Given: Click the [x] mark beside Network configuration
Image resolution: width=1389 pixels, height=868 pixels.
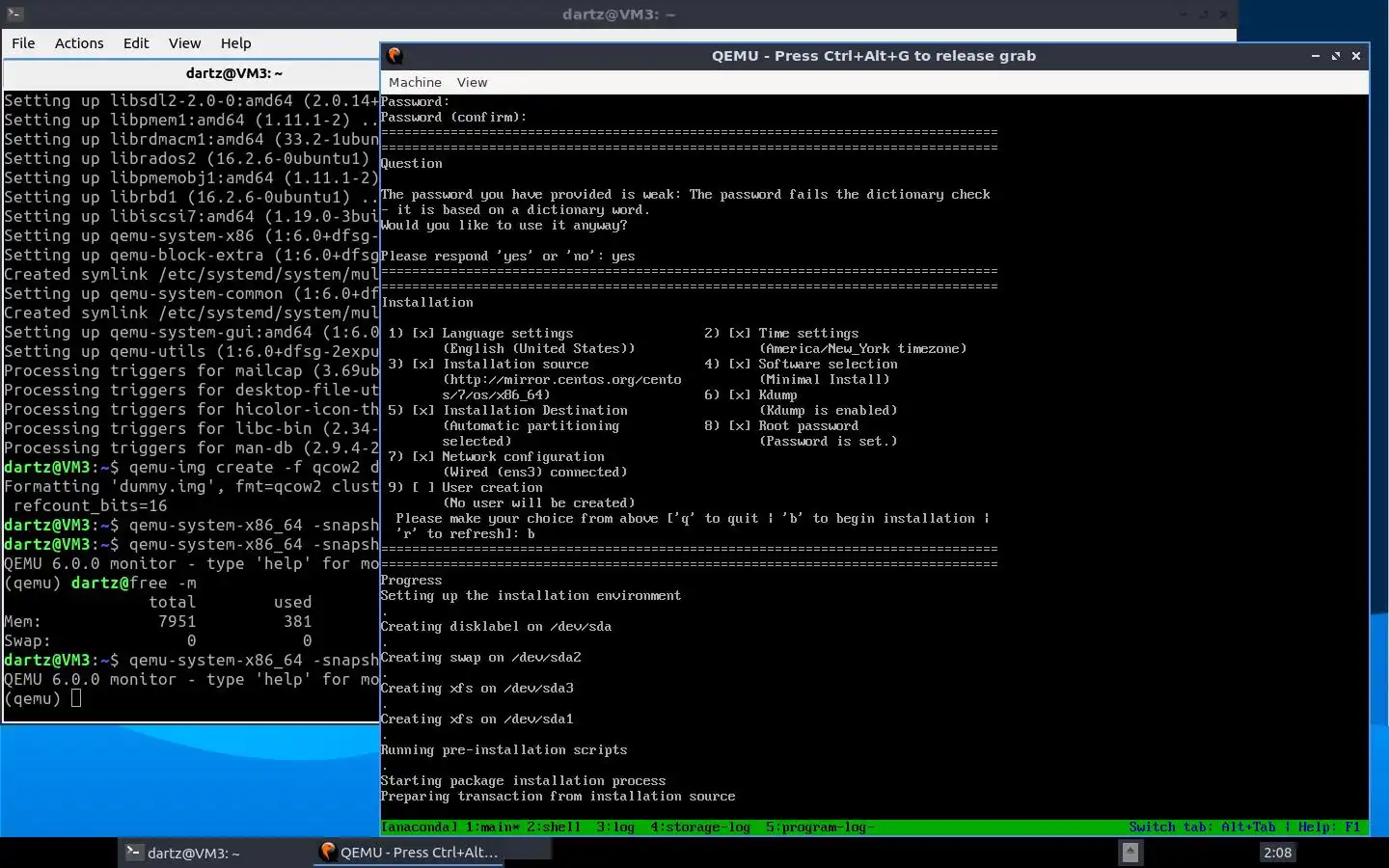Looking at the screenshot, I should 422,457.
